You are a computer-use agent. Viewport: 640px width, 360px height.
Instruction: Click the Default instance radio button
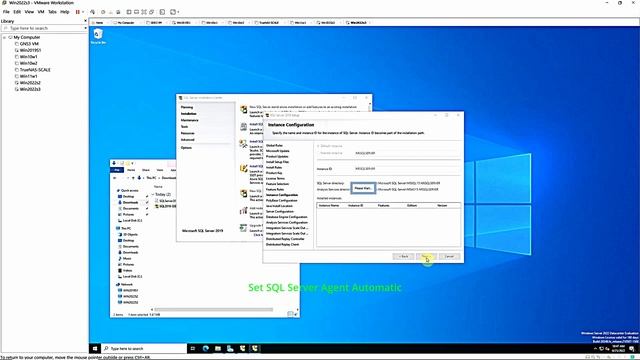(318, 146)
